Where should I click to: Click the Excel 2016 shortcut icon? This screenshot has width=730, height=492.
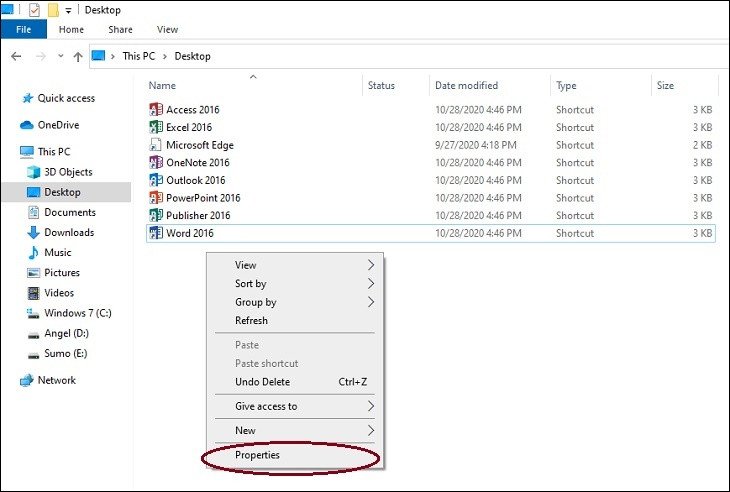155,127
